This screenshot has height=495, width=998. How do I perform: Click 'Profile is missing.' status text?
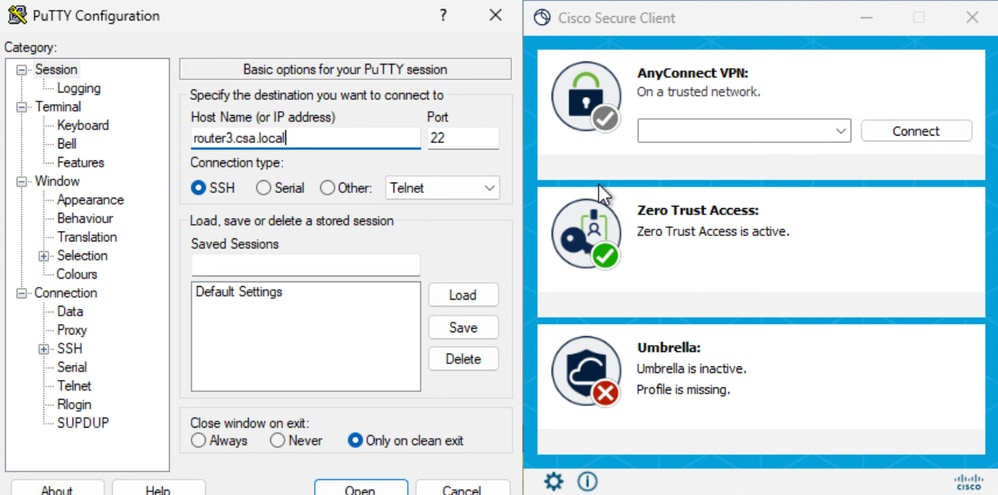click(x=684, y=389)
